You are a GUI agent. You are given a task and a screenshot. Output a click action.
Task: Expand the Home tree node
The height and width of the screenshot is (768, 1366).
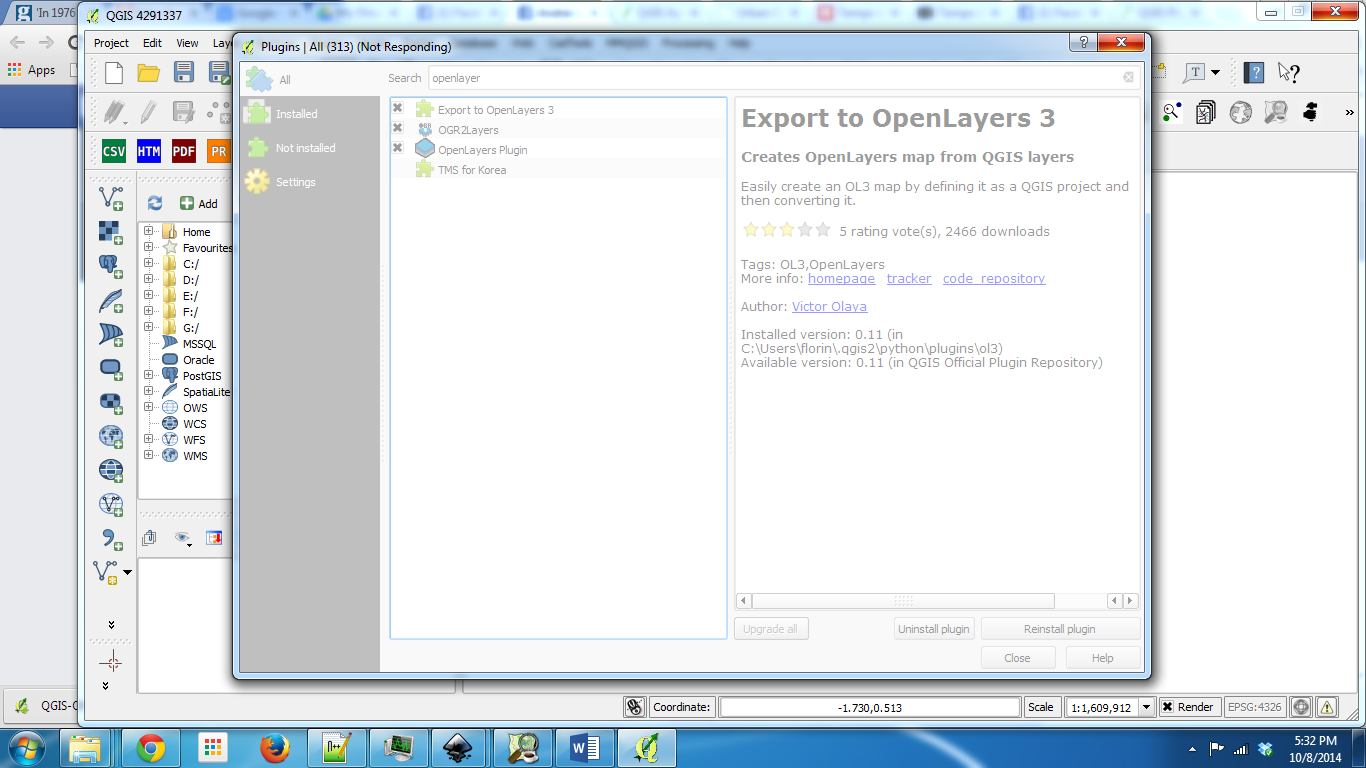pyautogui.click(x=149, y=231)
